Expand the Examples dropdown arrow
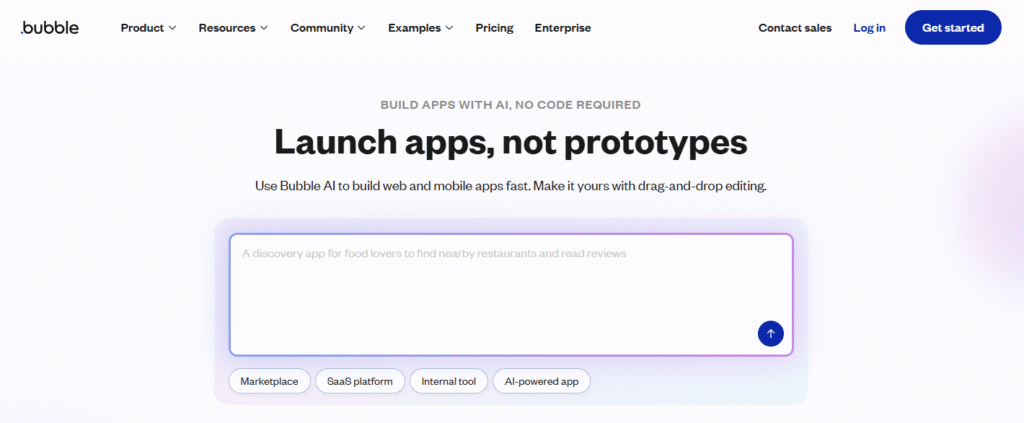The width and height of the screenshot is (1024, 423). pyautogui.click(x=449, y=28)
